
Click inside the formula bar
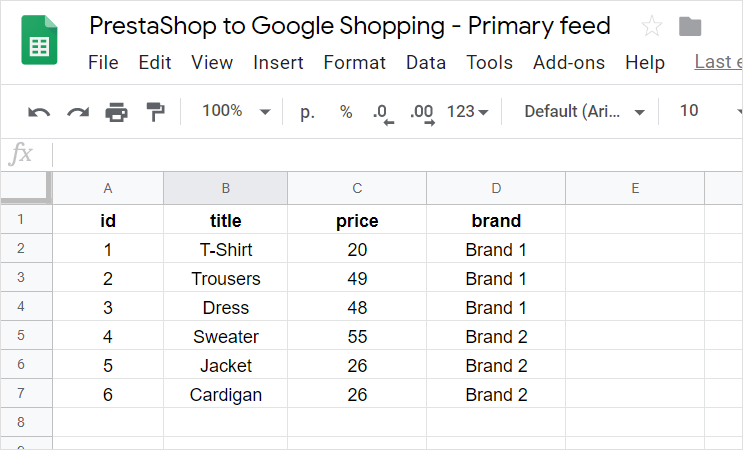tap(397, 154)
